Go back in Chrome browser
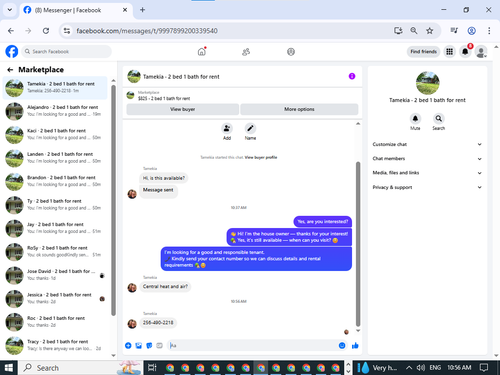 [11, 31]
